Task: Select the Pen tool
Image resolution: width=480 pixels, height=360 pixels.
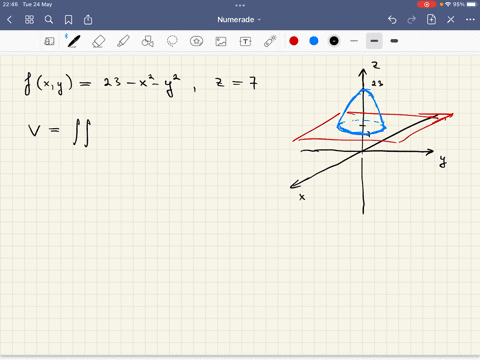Action: pyautogui.click(x=73, y=41)
